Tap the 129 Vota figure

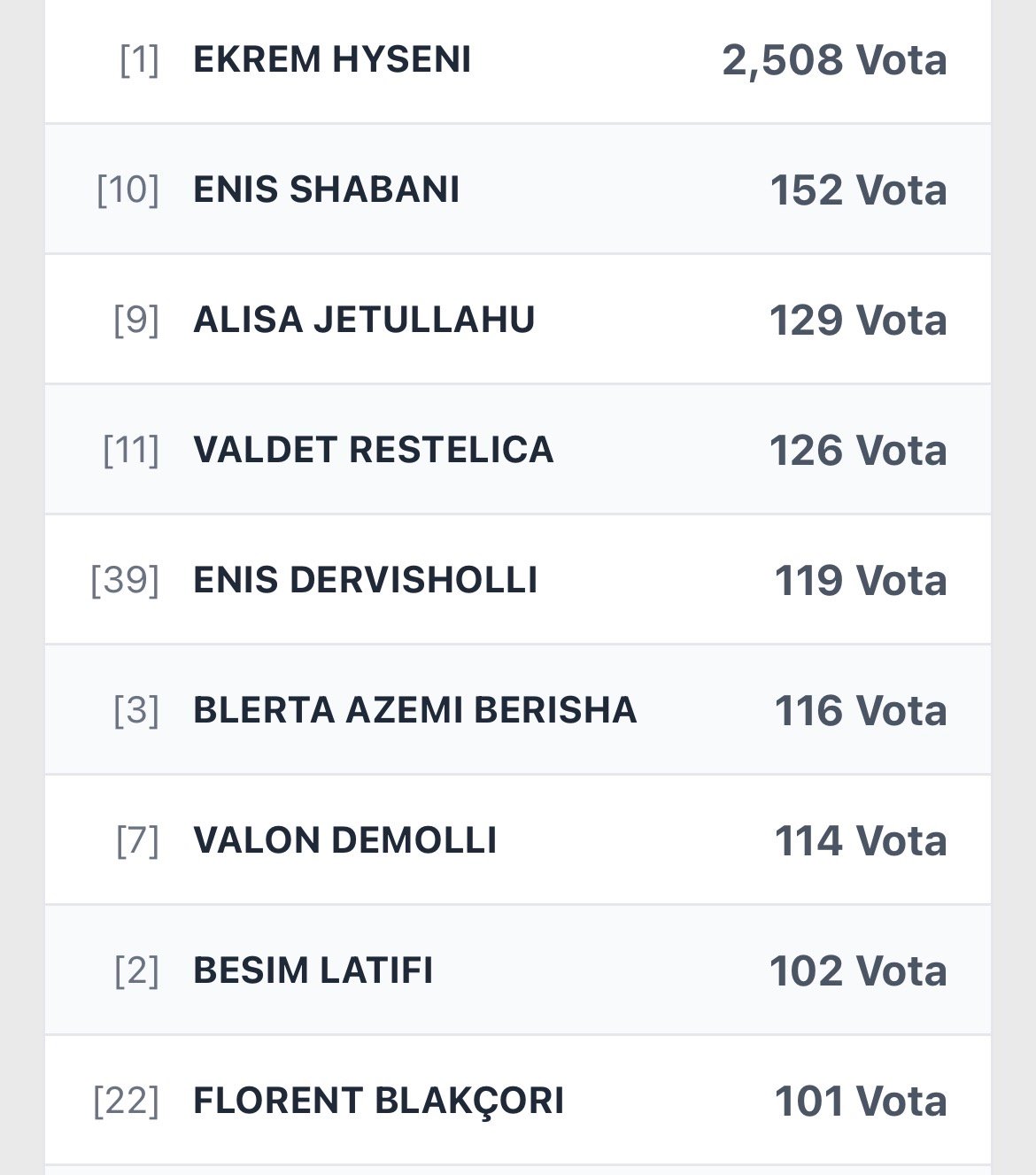858,321
